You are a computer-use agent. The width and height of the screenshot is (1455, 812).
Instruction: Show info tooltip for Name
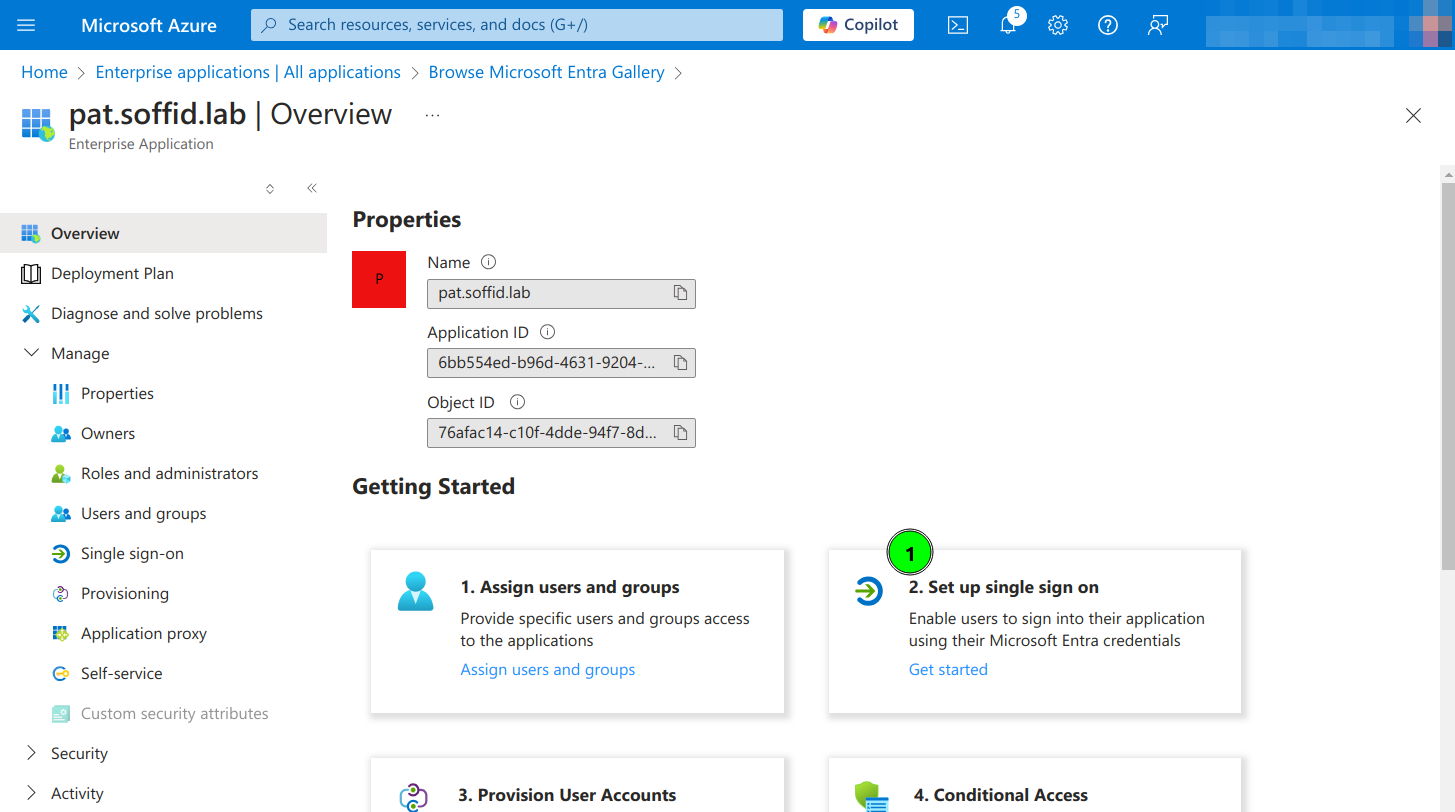[x=488, y=262]
